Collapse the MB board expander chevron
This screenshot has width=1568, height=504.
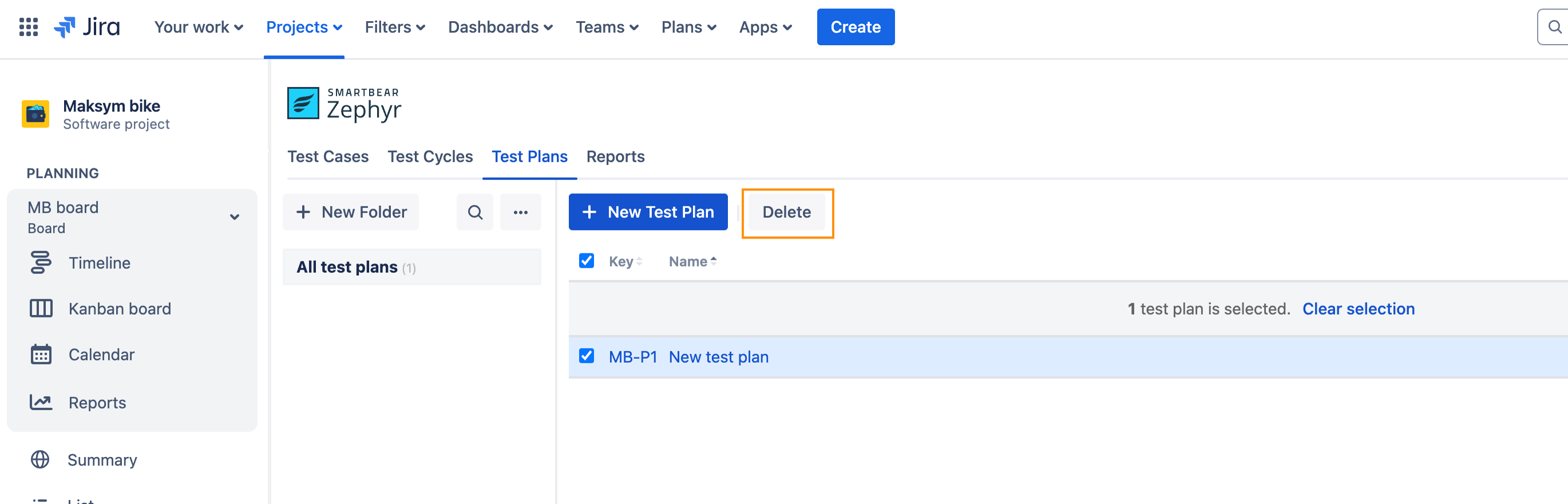[235, 217]
